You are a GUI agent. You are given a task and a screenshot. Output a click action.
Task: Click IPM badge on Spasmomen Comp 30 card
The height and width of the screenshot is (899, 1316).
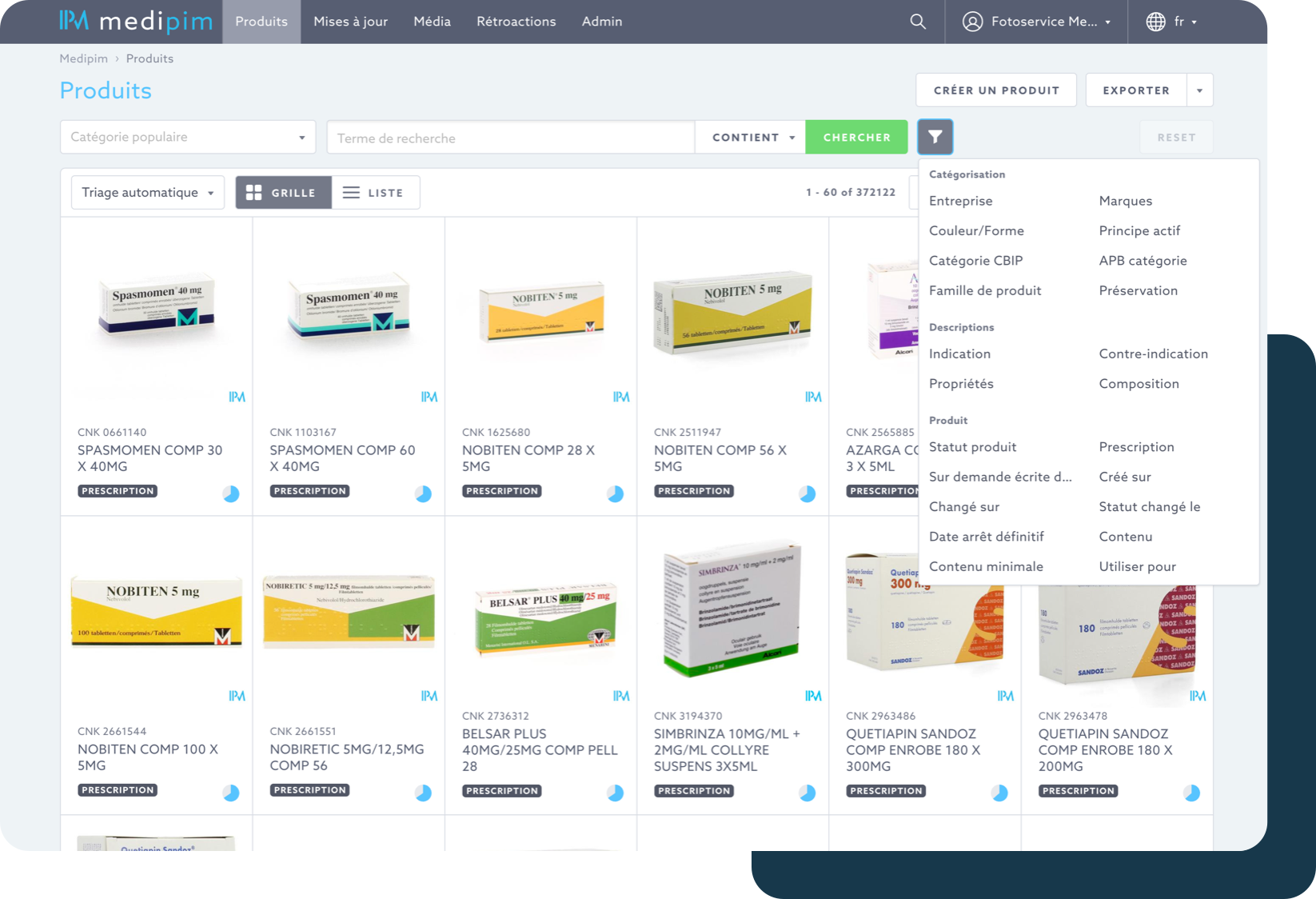click(x=237, y=397)
